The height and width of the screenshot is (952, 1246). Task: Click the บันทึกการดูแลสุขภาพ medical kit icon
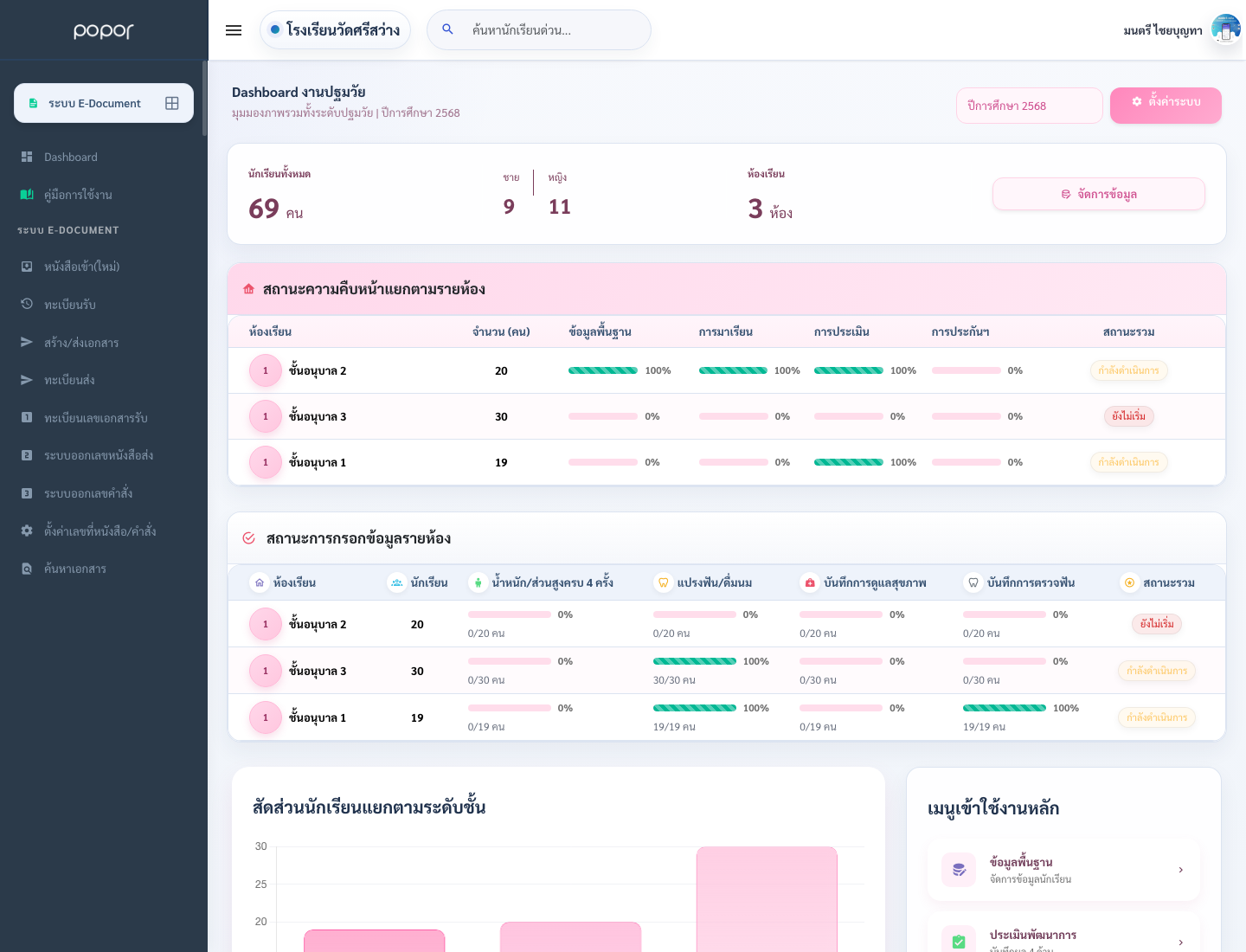point(810,582)
